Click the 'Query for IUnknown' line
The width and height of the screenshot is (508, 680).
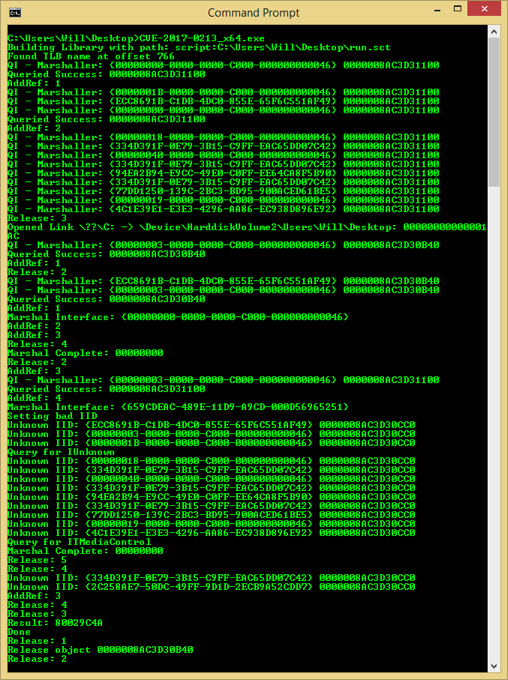(61, 452)
